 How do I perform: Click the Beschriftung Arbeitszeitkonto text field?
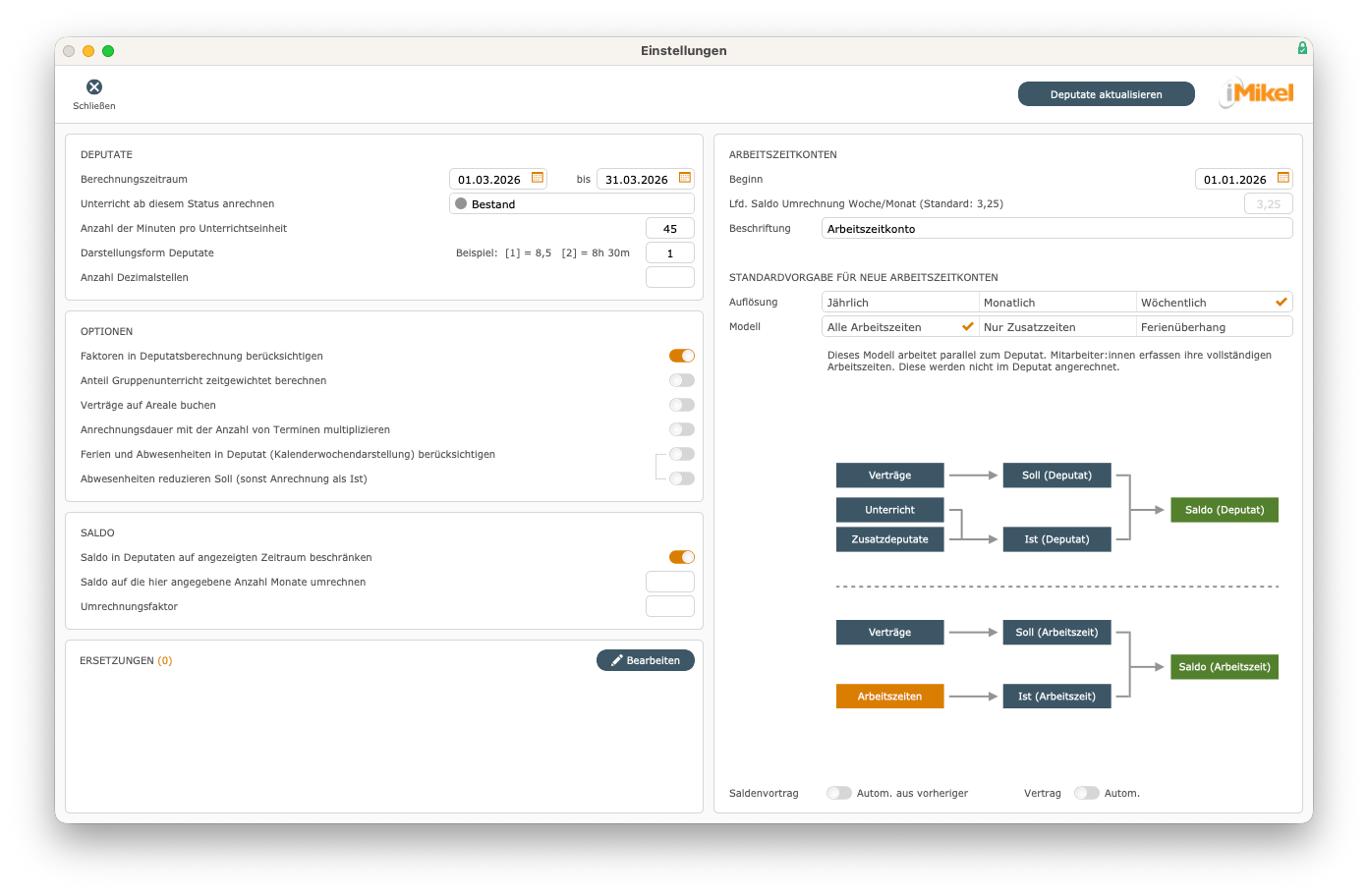click(x=1056, y=229)
